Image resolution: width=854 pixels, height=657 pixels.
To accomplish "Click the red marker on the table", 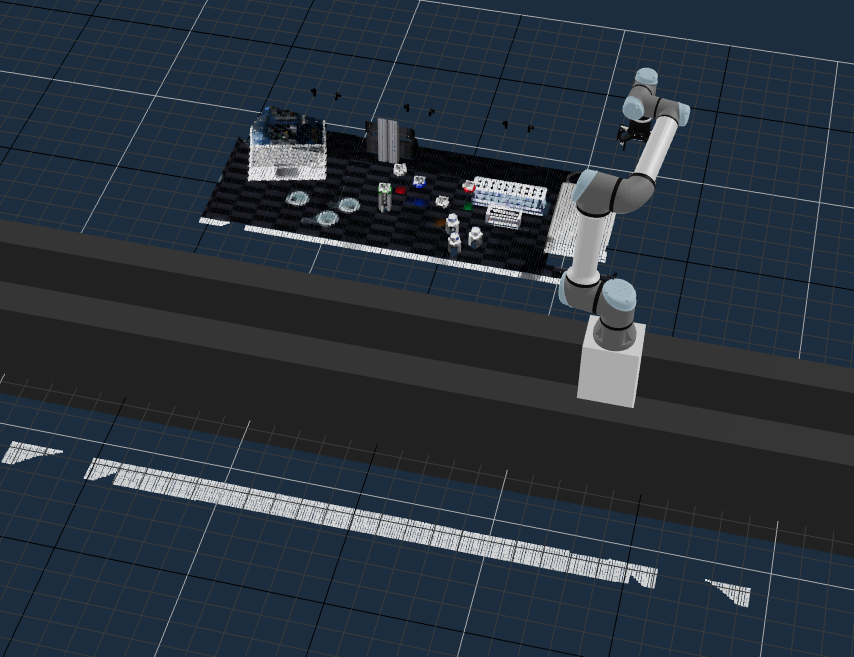I will (401, 189).
